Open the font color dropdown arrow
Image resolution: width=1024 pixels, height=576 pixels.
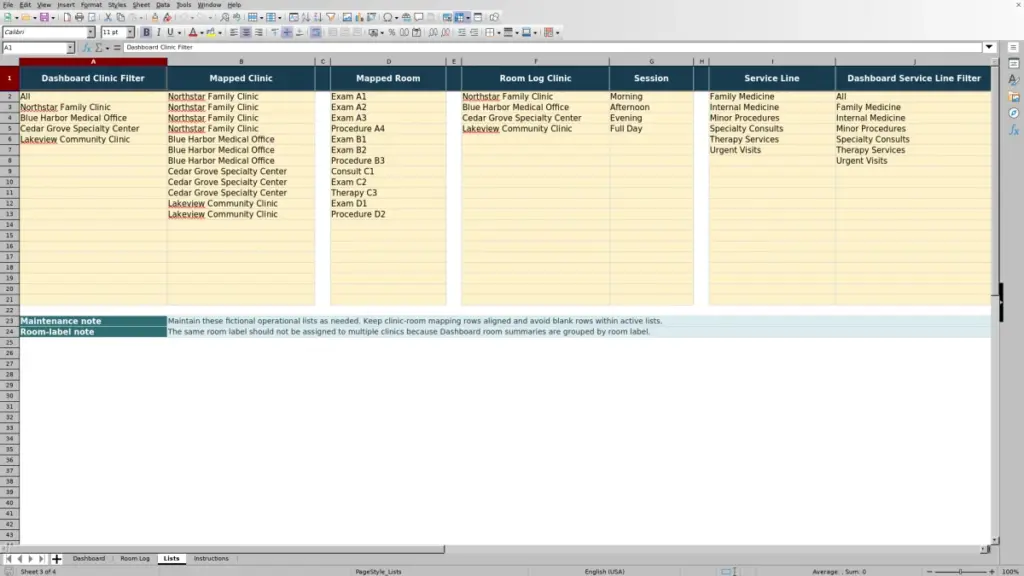[202, 33]
